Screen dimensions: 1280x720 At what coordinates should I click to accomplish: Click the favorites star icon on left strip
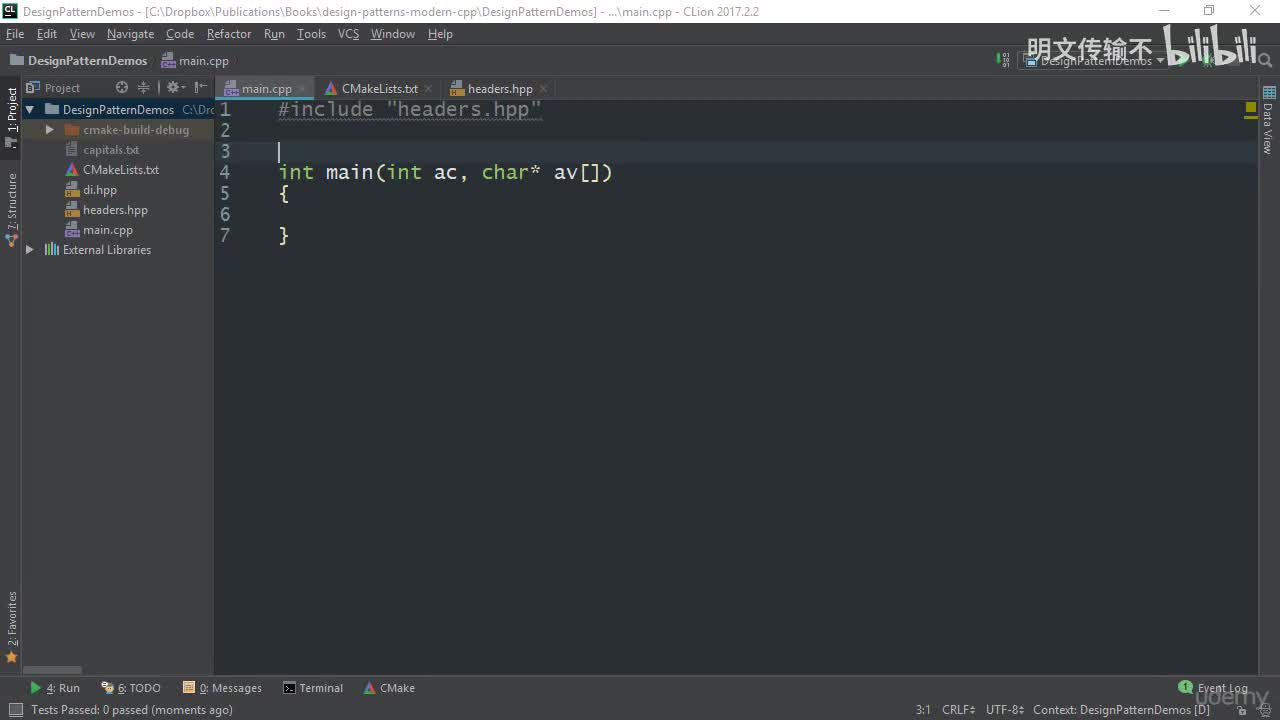coord(12,657)
